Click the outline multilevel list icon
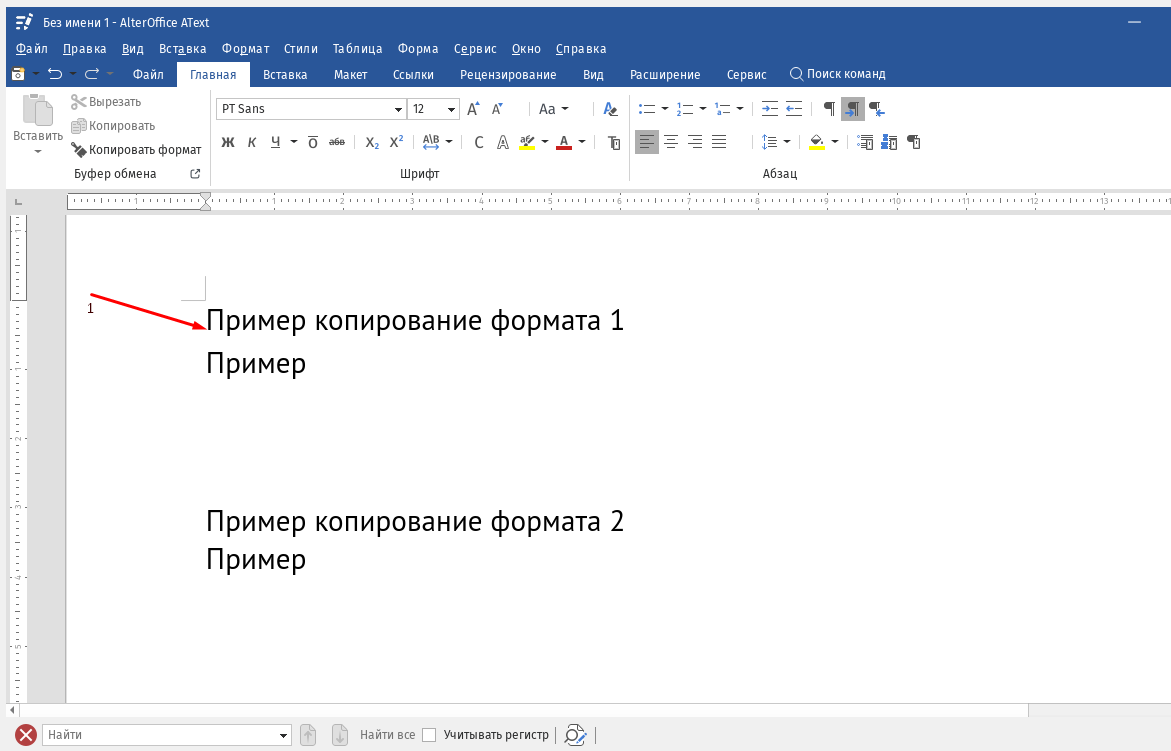 click(722, 109)
